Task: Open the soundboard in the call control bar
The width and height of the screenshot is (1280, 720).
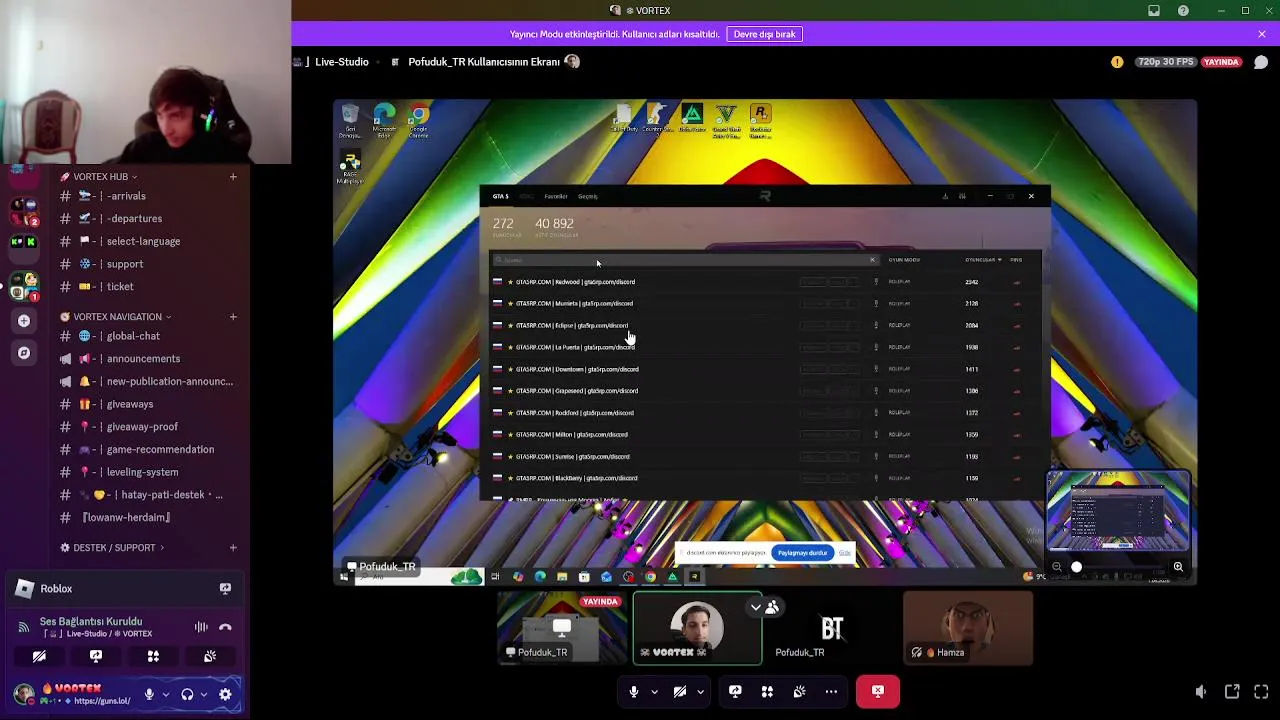Action: point(799,691)
